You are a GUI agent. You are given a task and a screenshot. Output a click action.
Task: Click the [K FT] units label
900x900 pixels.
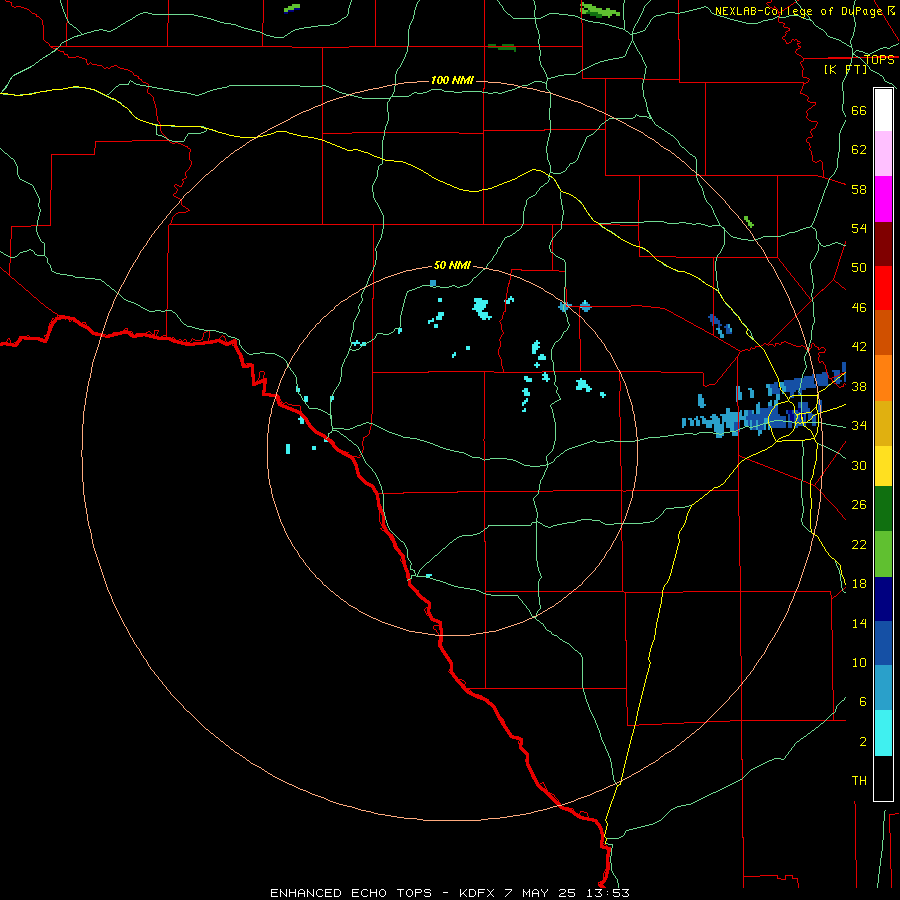(845, 69)
